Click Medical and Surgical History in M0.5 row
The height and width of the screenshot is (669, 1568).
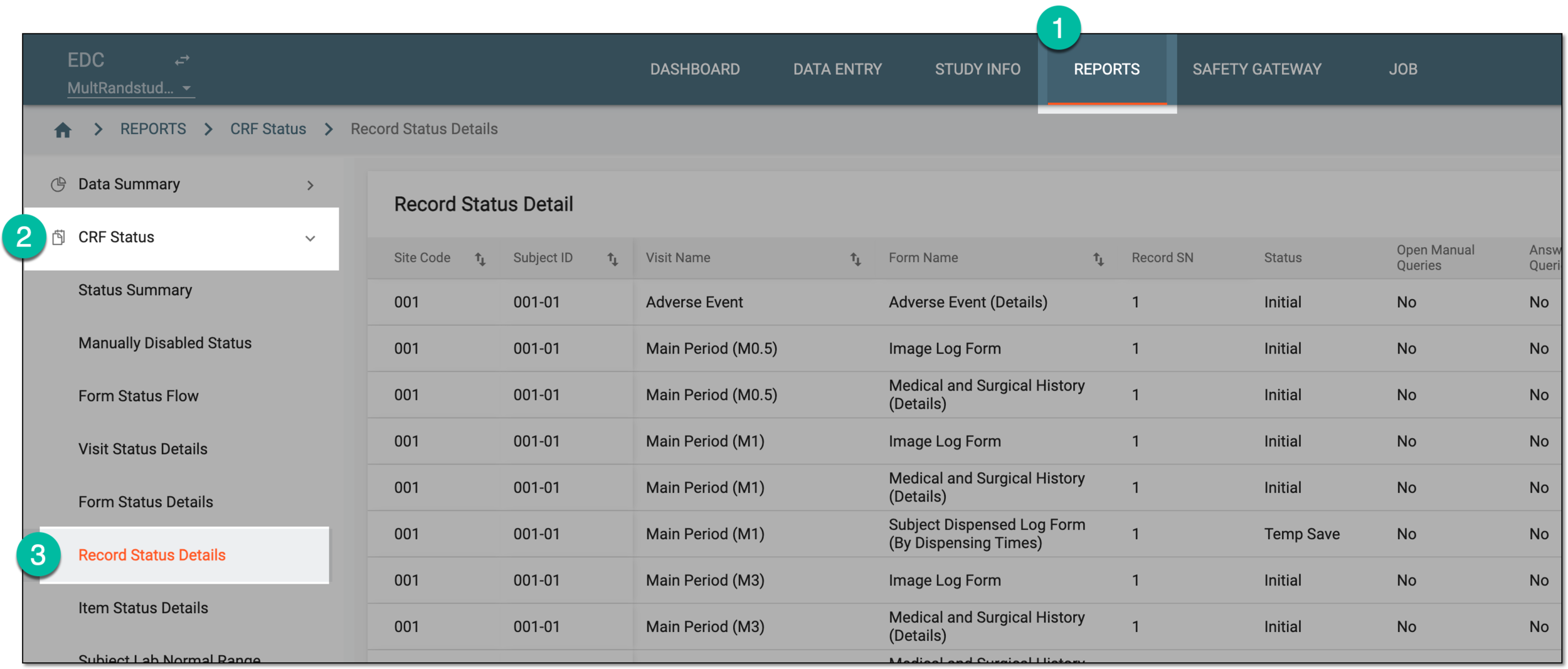click(987, 395)
